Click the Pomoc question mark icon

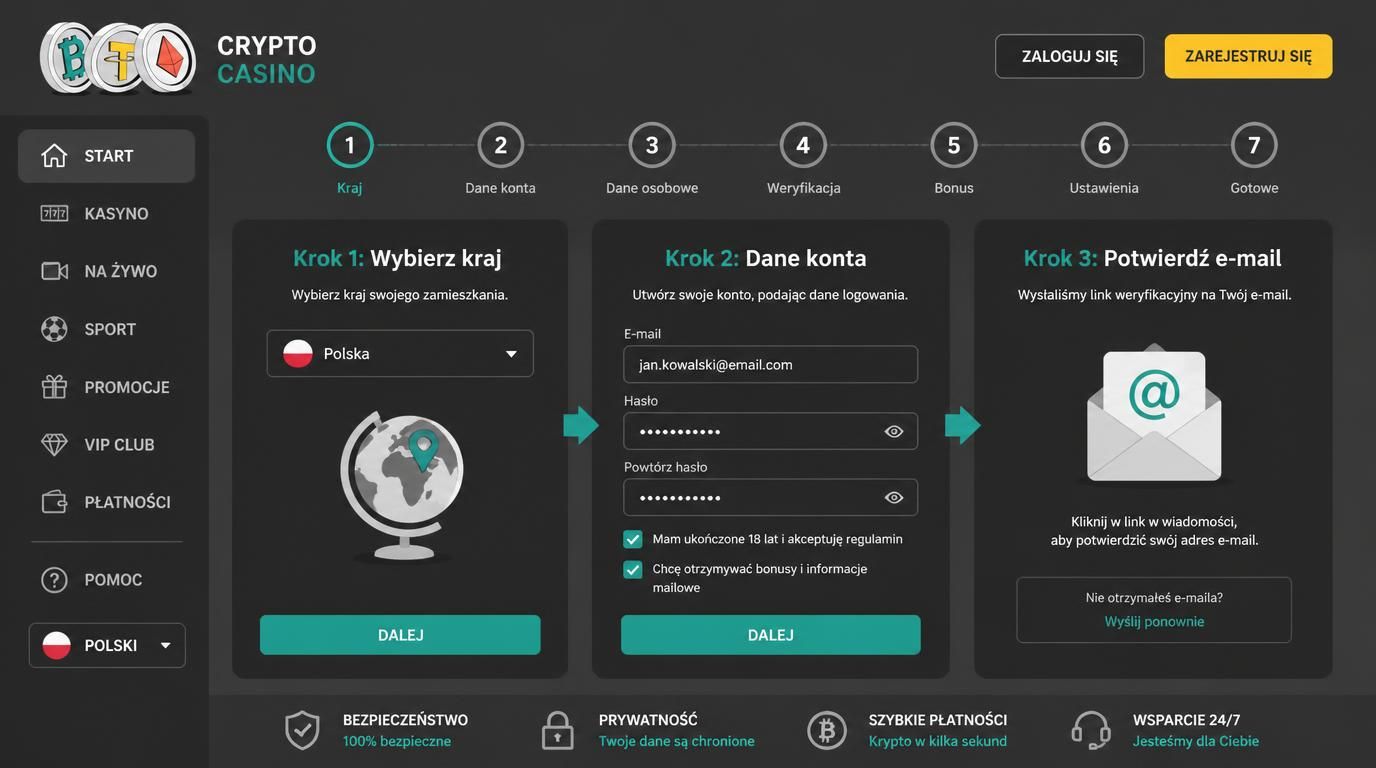pyautogui.click(x=54, y=580)
